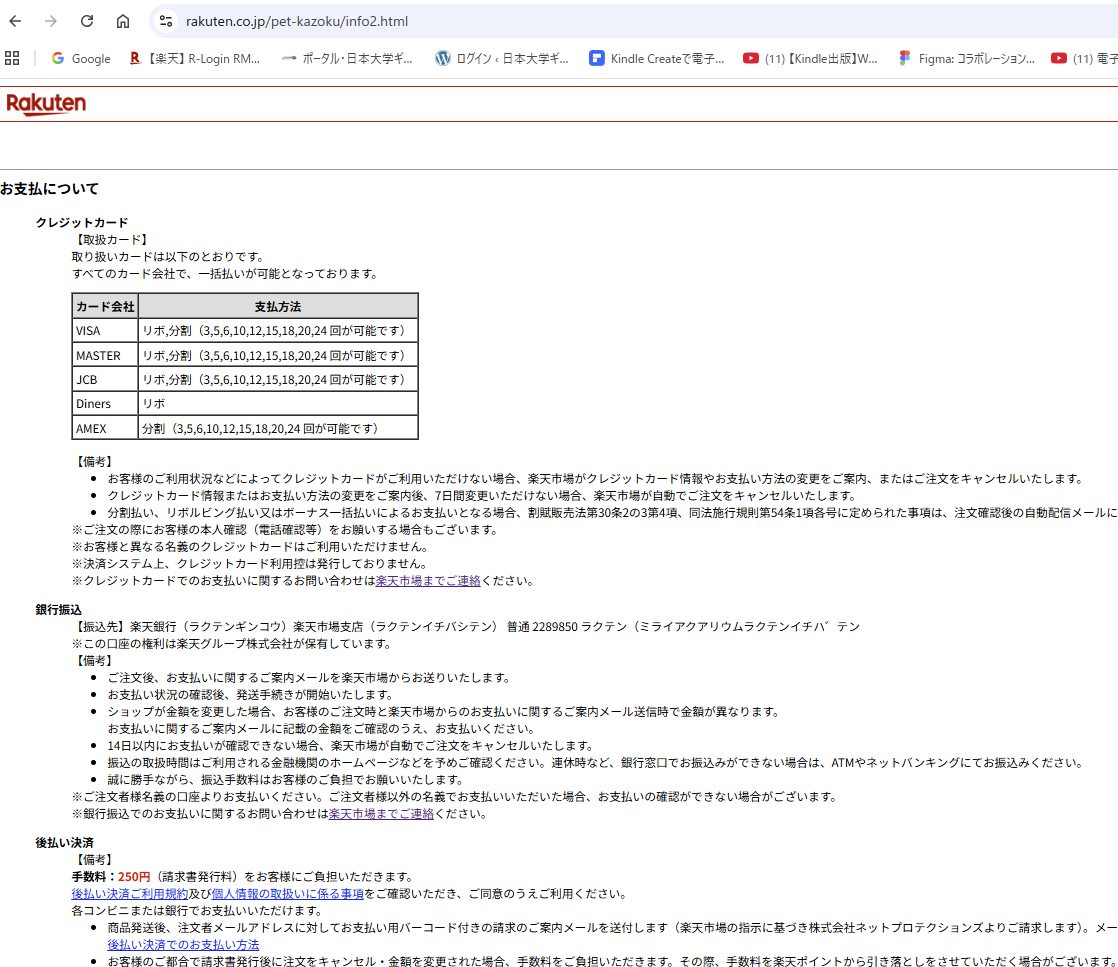Open the apps grid icon in the bookmarks bar
Image resolution: width=1118 pixels, height=967 pixels.
[x=12, y=58]
